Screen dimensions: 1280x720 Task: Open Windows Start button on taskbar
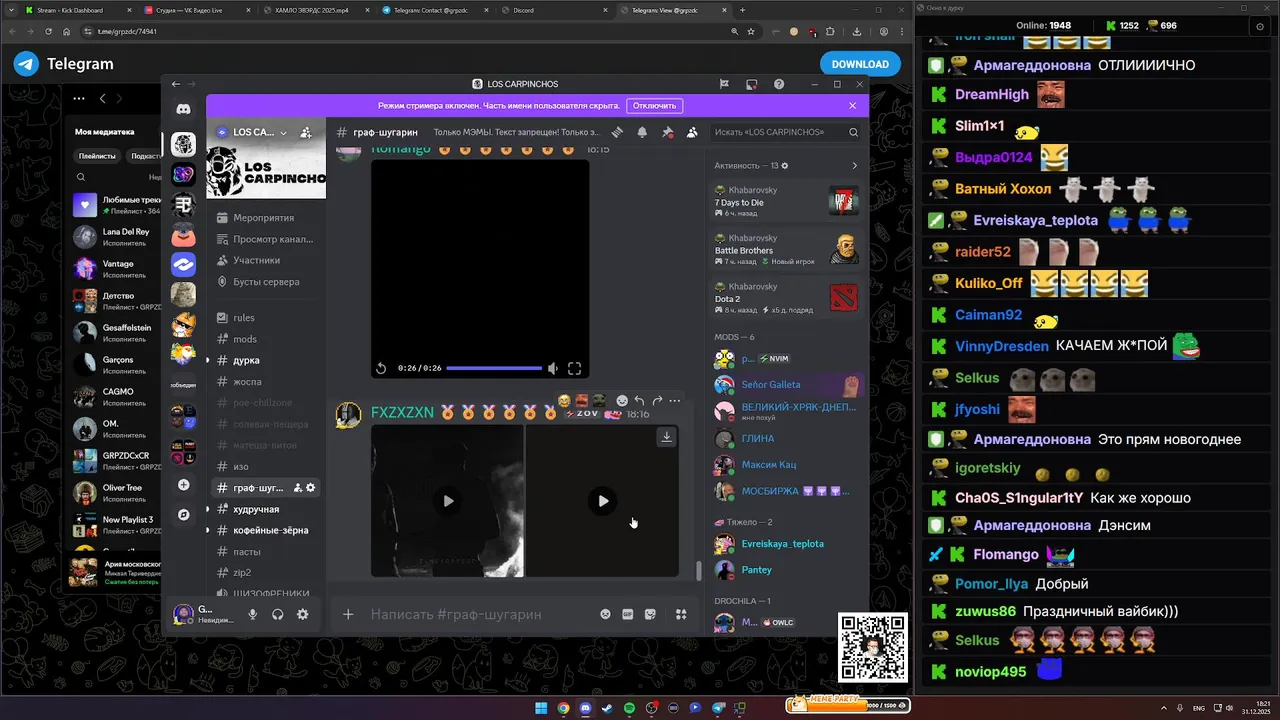pos(541,708)
